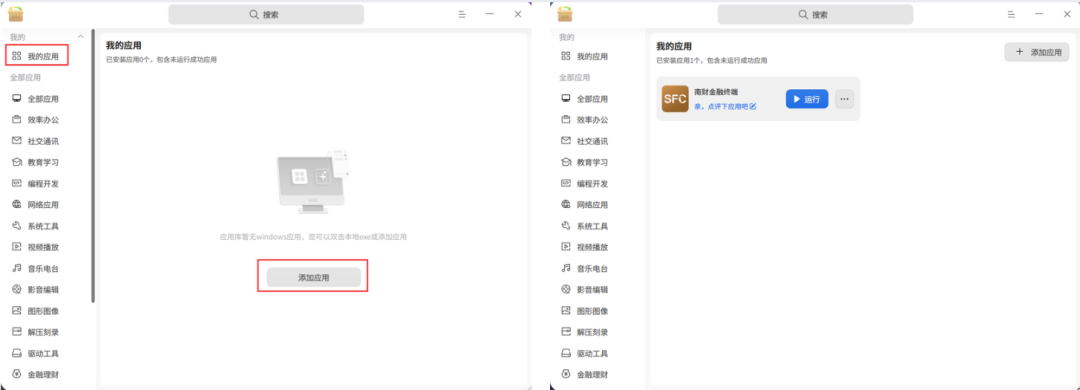The width and height of the screenshot is (1080, 390).
Task: Click the 添加应用 button in left window center
Action: [x=313, y=277]
